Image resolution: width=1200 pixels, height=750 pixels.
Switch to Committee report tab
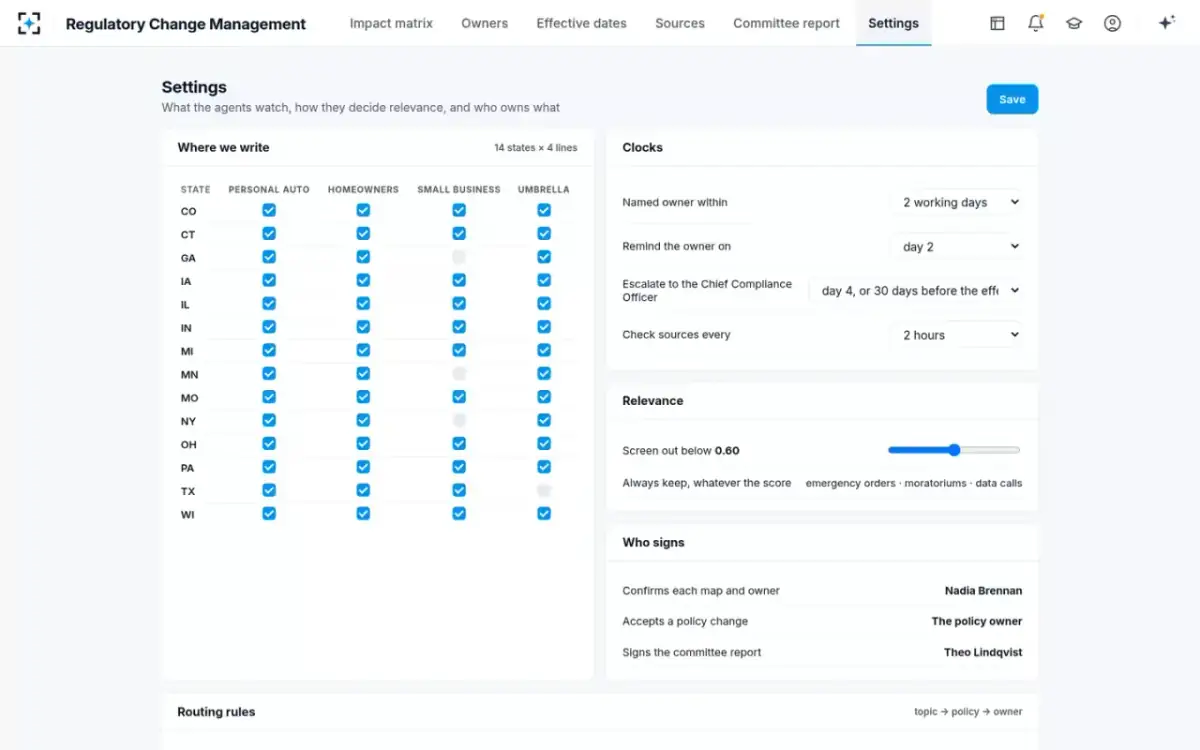786,23
